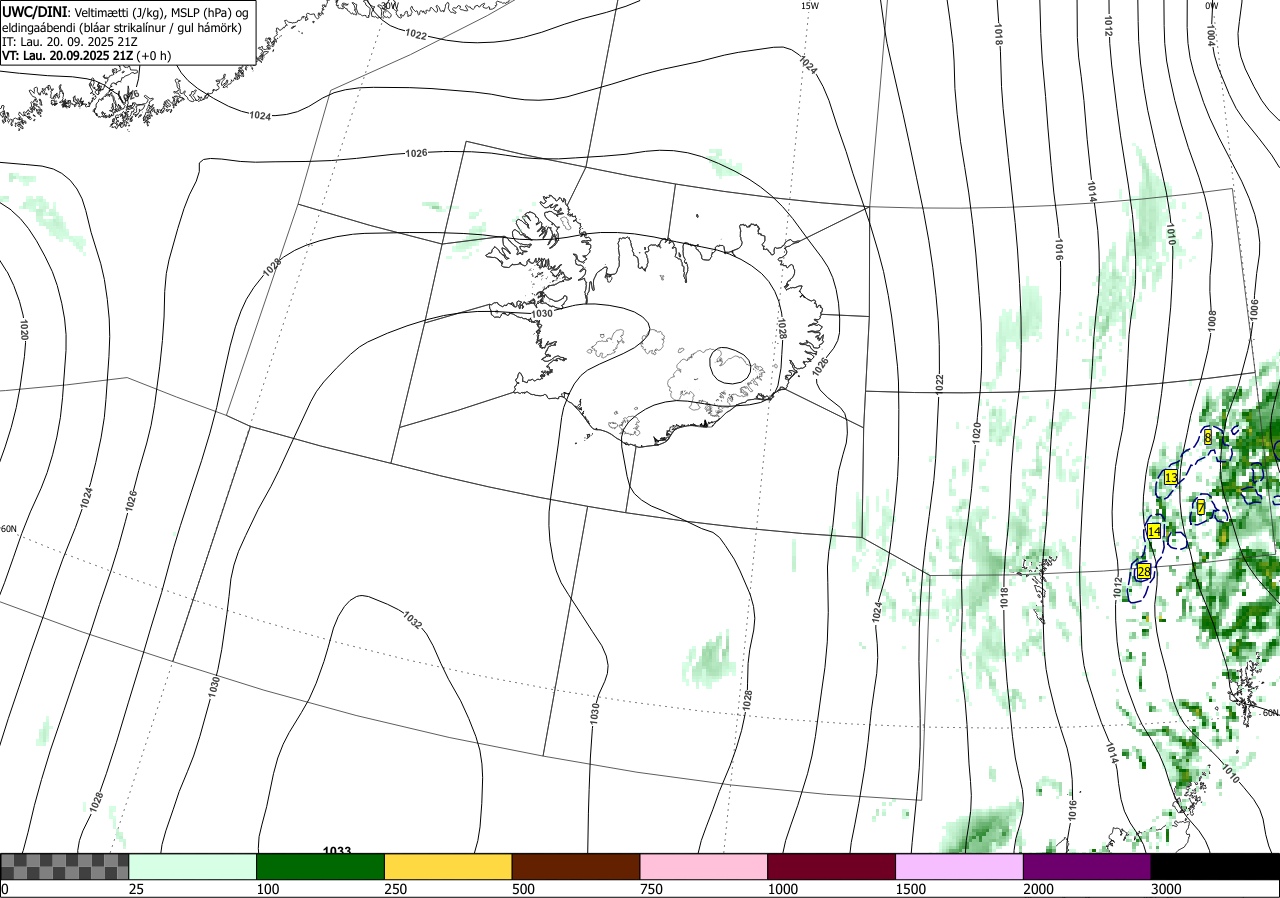This screenshot has width=1280, height=898.
Task: Click the "1006" isobar label
Action: pos(1255,309)
